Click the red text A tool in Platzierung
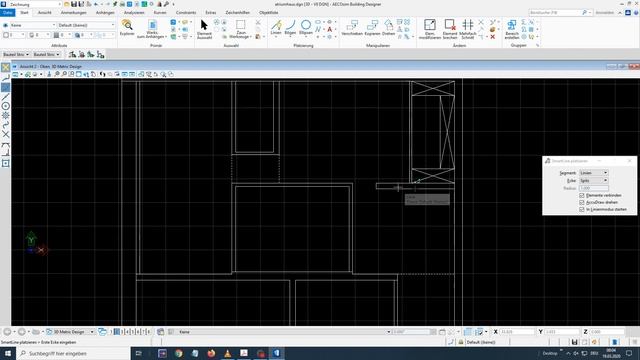Image resolution: width=640 pixels, height=360 pixels. point(329,29)
